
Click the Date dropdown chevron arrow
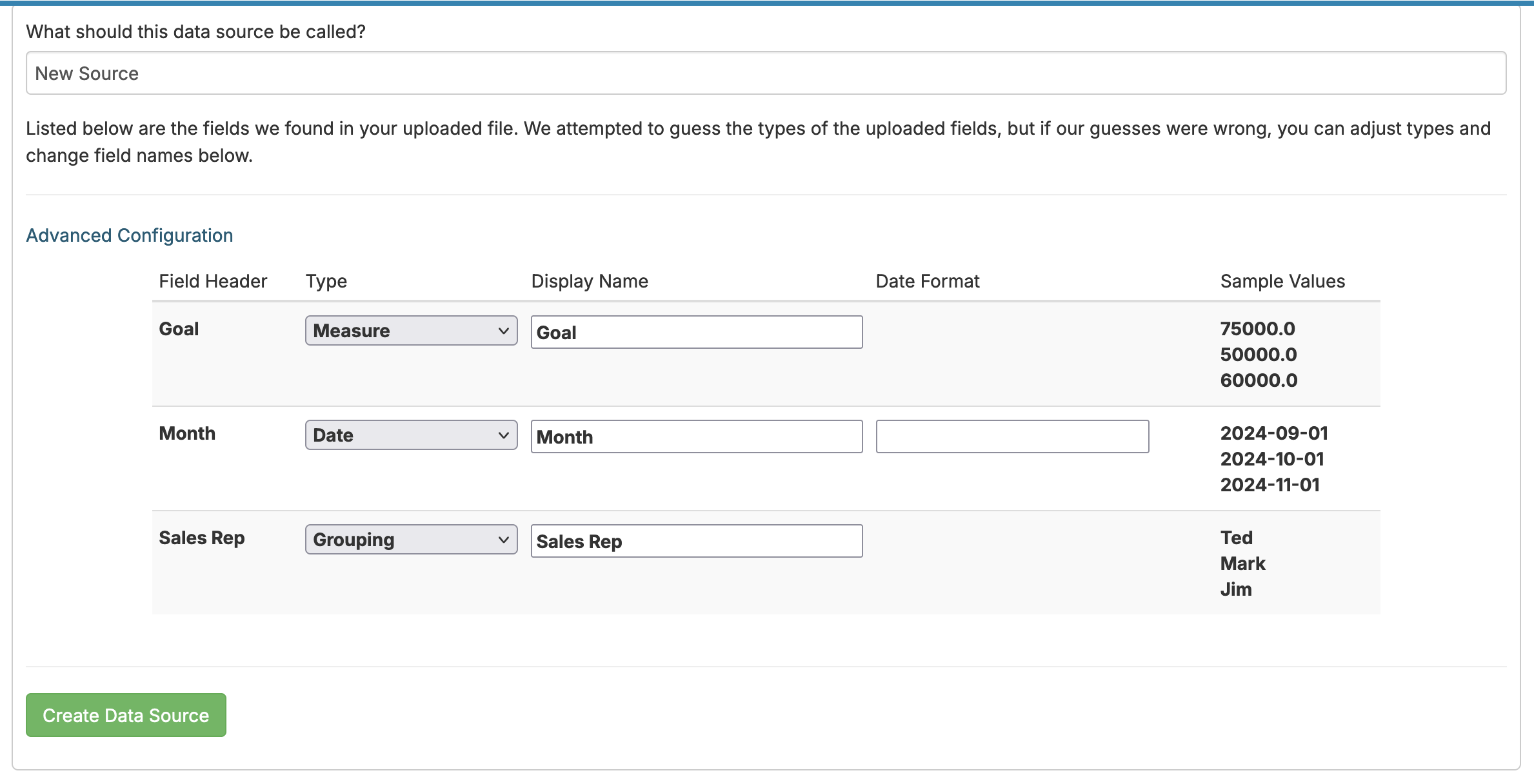504,436
